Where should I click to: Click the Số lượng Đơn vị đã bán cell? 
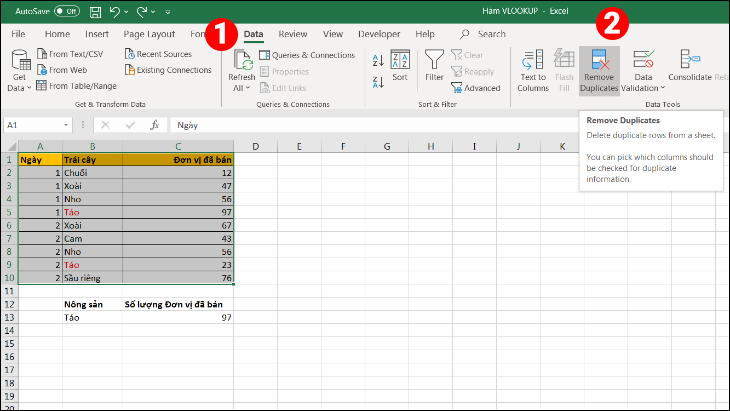point(178,304)
